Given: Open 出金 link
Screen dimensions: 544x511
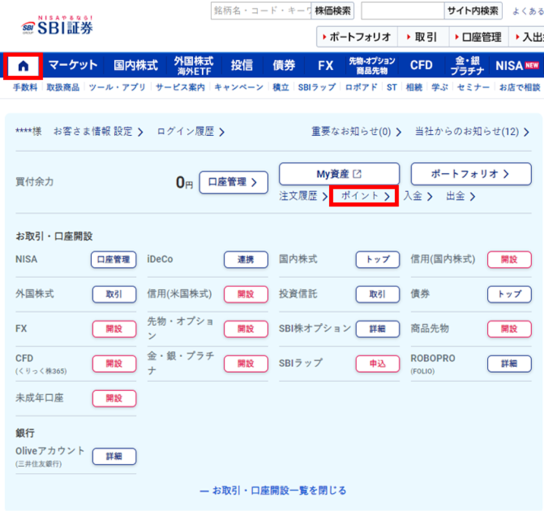Looking at the screenshot, I should click(x=460, y=196).
